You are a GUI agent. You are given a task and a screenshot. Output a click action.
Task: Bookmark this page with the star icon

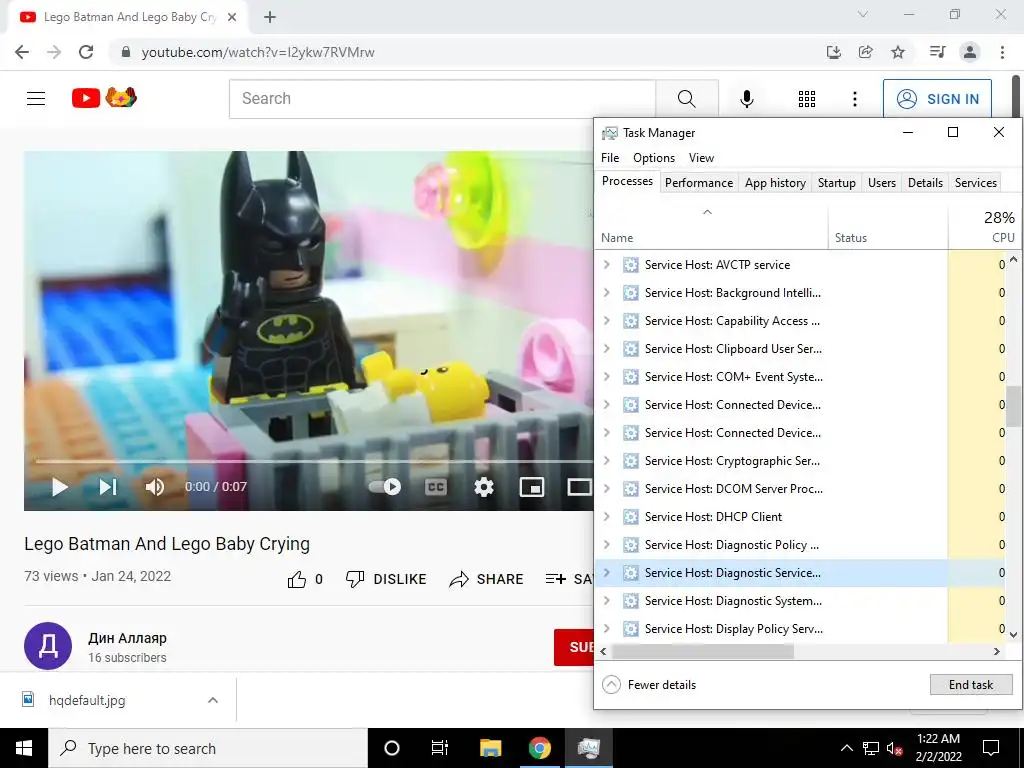coord(898,52)
